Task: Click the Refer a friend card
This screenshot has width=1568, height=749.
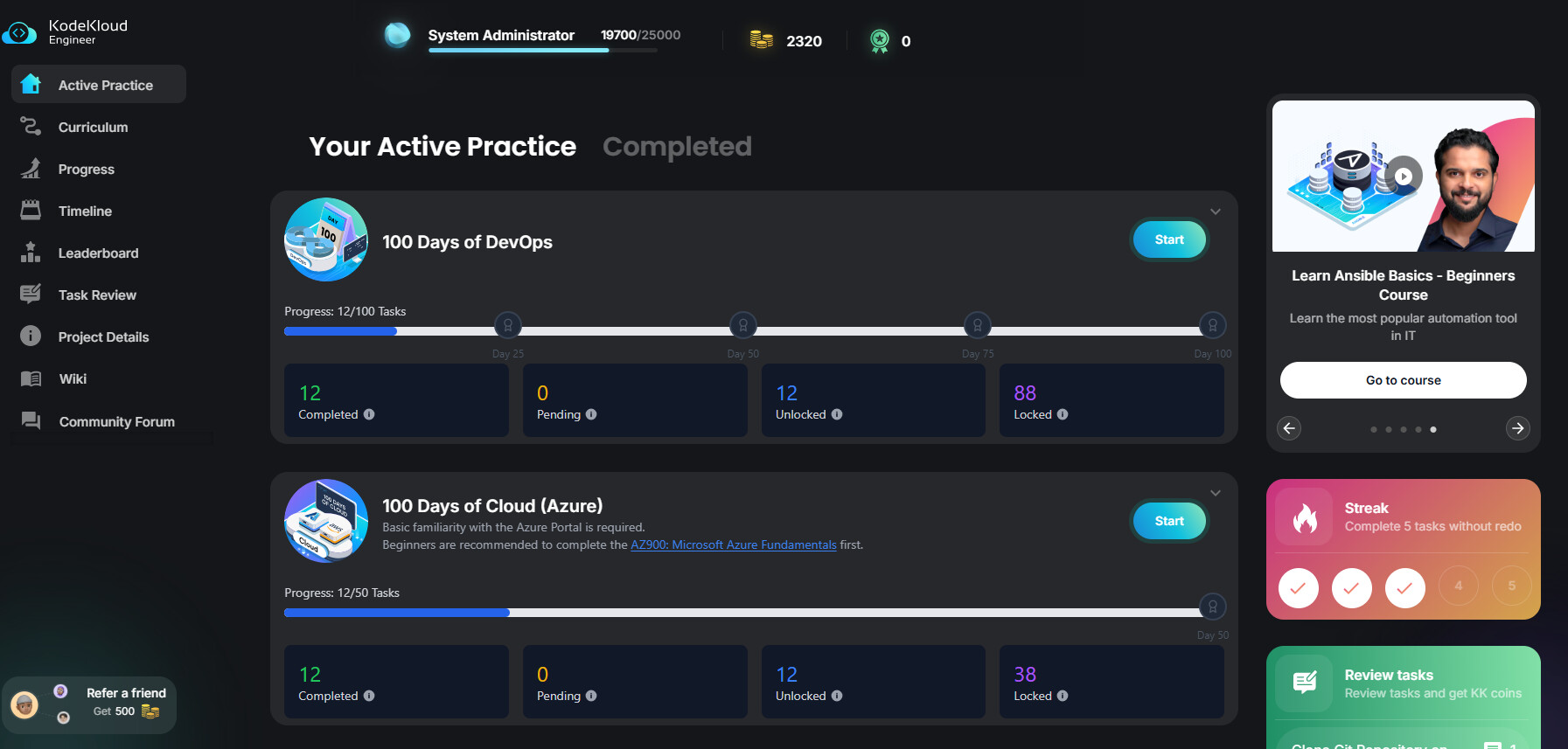Action: coord(90,704)
